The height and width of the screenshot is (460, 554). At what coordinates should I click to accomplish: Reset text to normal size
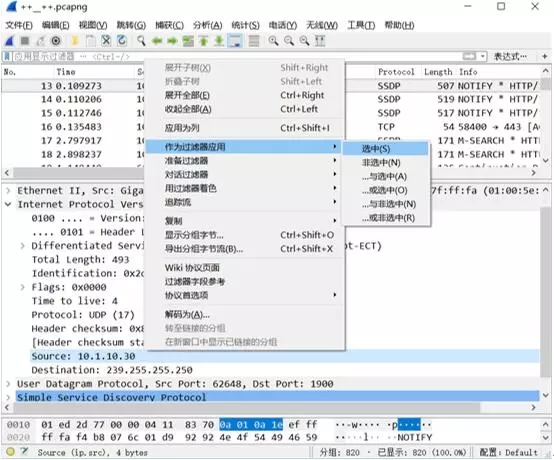[304, 41]
